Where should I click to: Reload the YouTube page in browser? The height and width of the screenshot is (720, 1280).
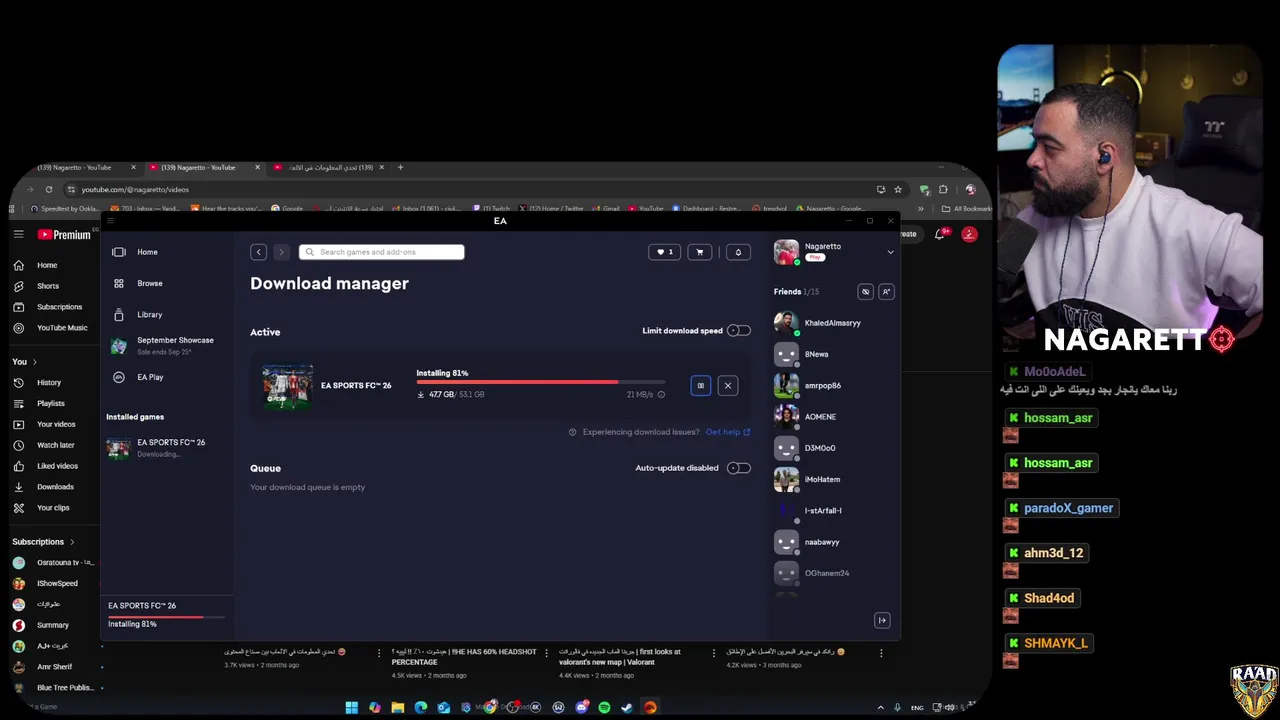pos(49,189)
